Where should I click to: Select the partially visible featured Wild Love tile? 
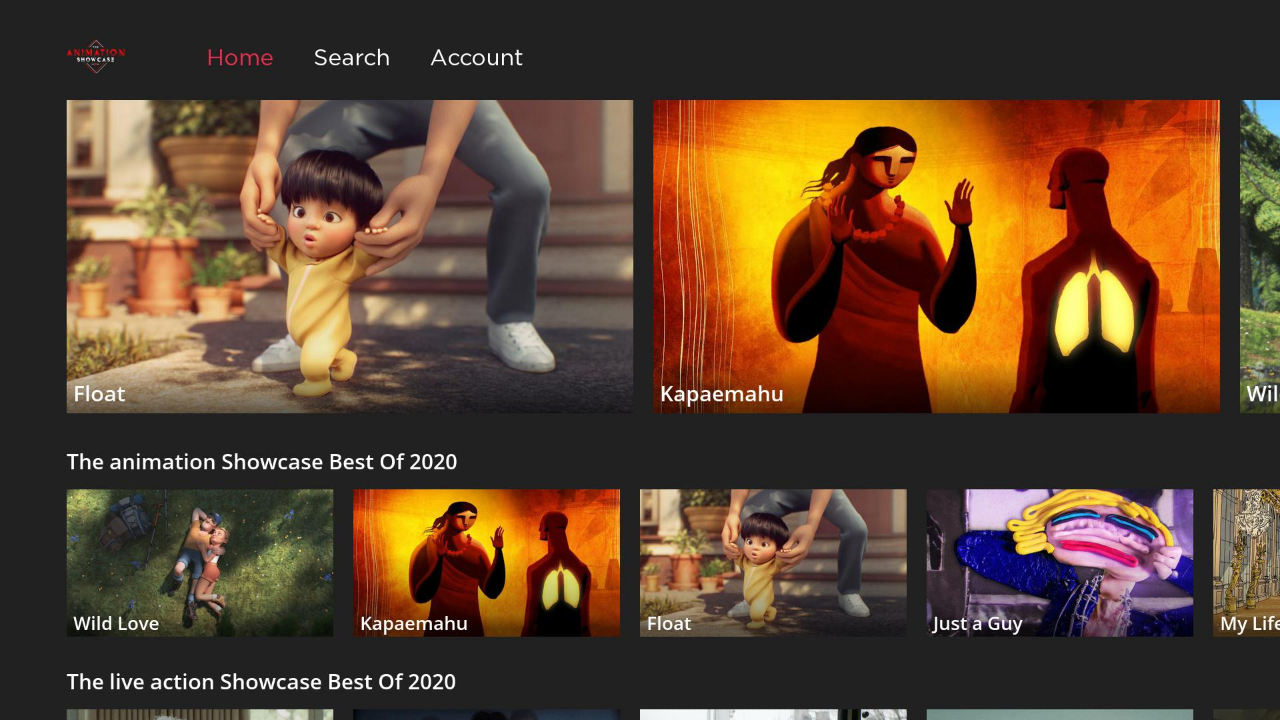coord(1260,256)
